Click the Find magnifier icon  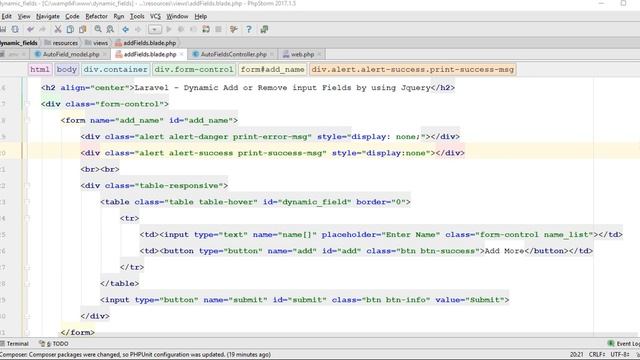click(x=98, y=29)
